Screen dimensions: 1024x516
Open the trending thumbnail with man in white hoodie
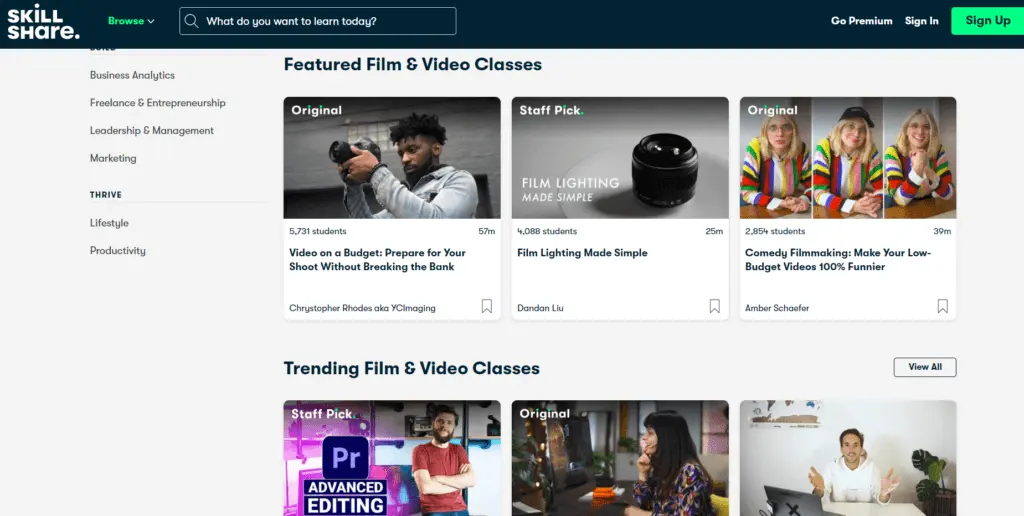pyautogui.click(x=848, y=458)
